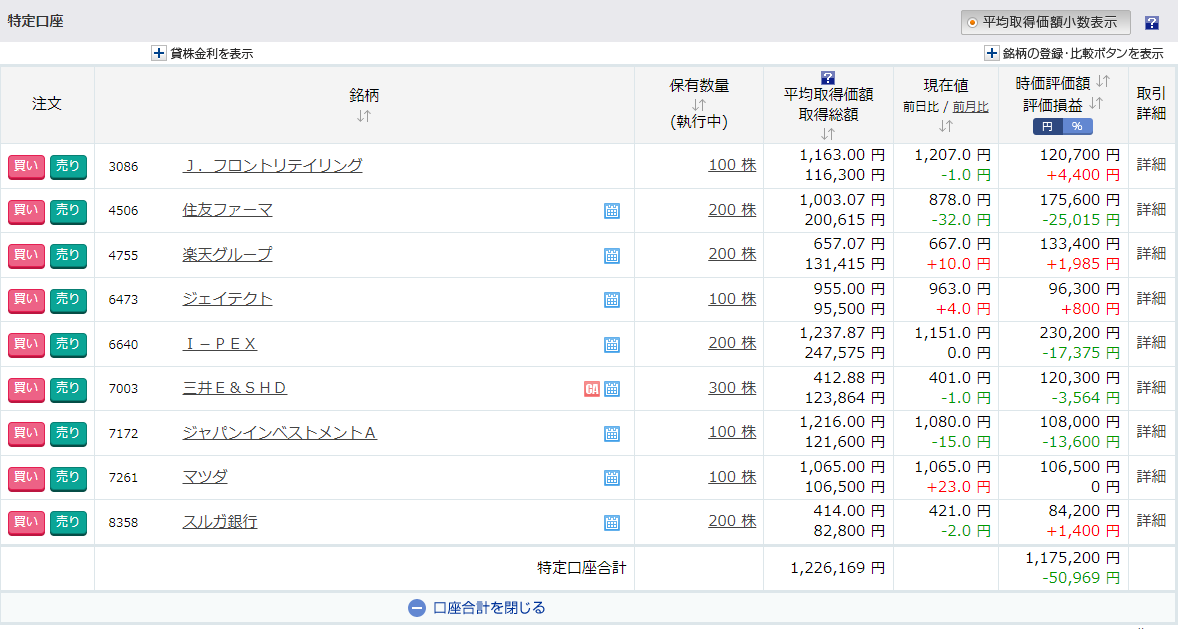Open ジェイテクト stock link
Screen dimensions: 1180x629
227,299
